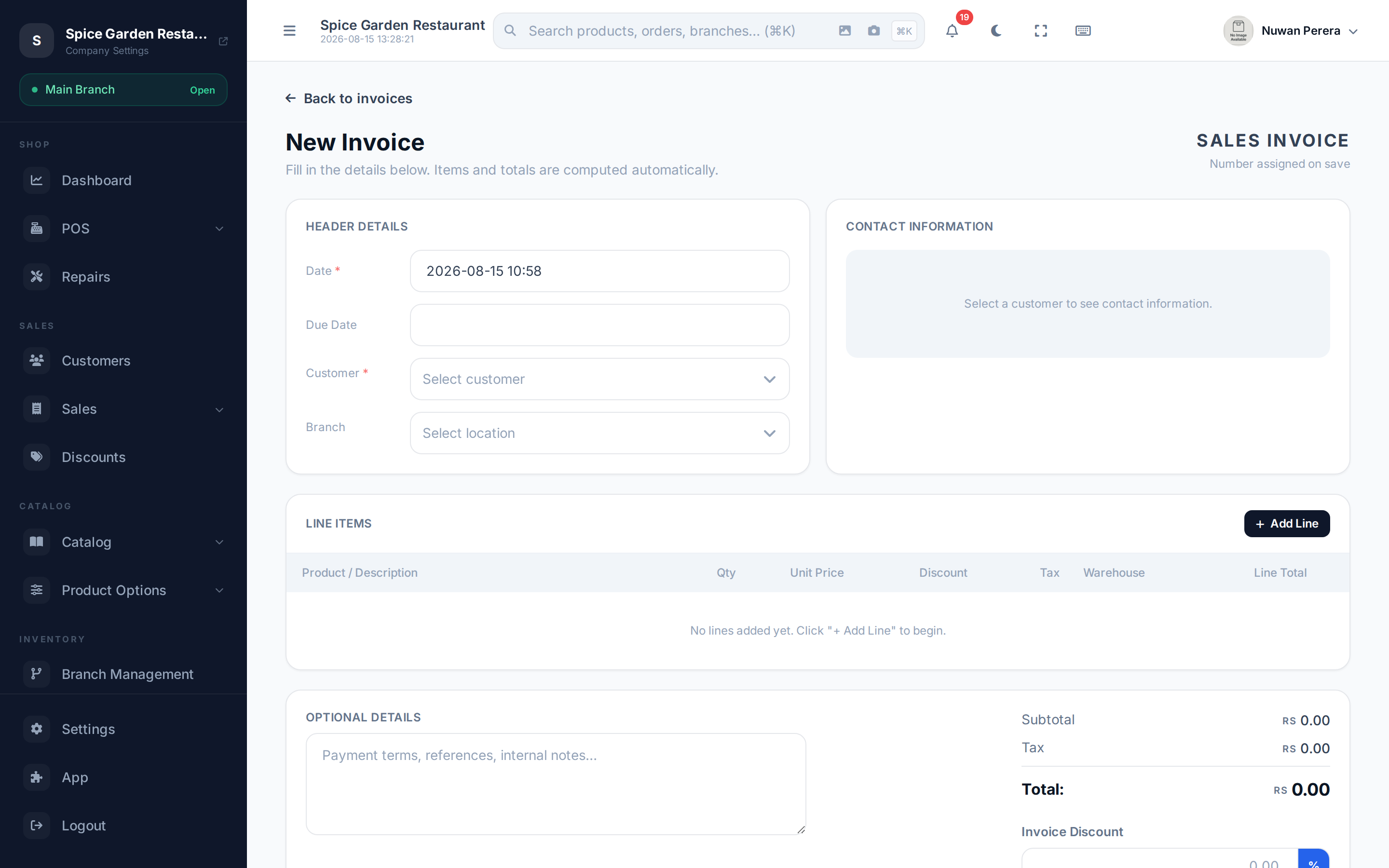Viewport: 1389px width, 868px height.
Task: Open the Select customer dropdown
Action: (600, 379)
